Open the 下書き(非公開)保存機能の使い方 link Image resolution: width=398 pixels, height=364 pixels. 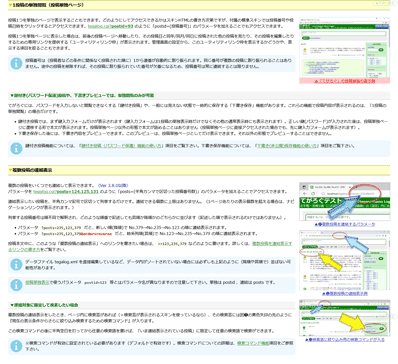click(288, 146)
